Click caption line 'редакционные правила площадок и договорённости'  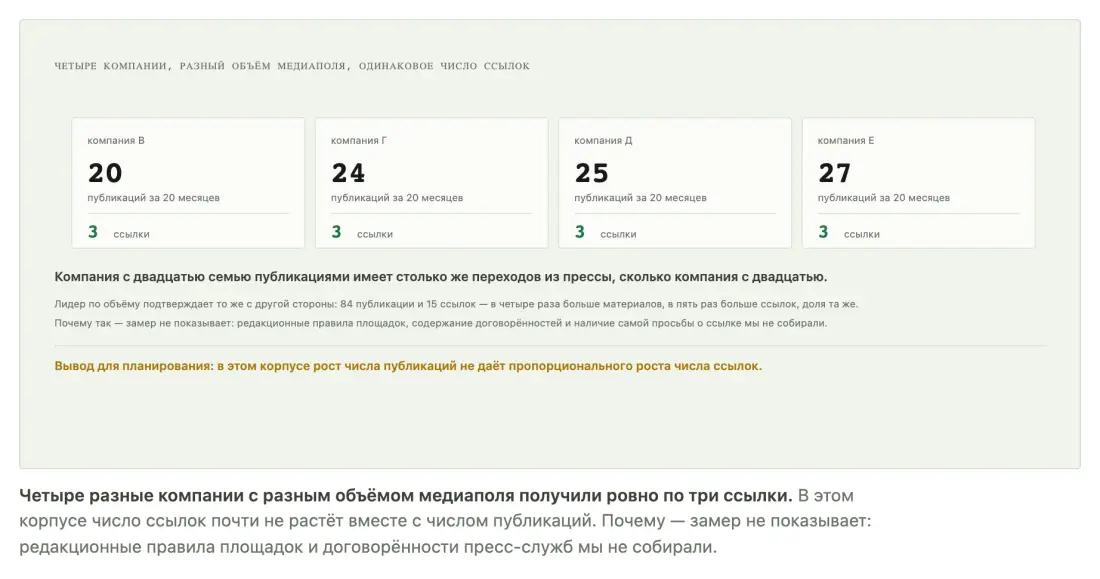368,547
